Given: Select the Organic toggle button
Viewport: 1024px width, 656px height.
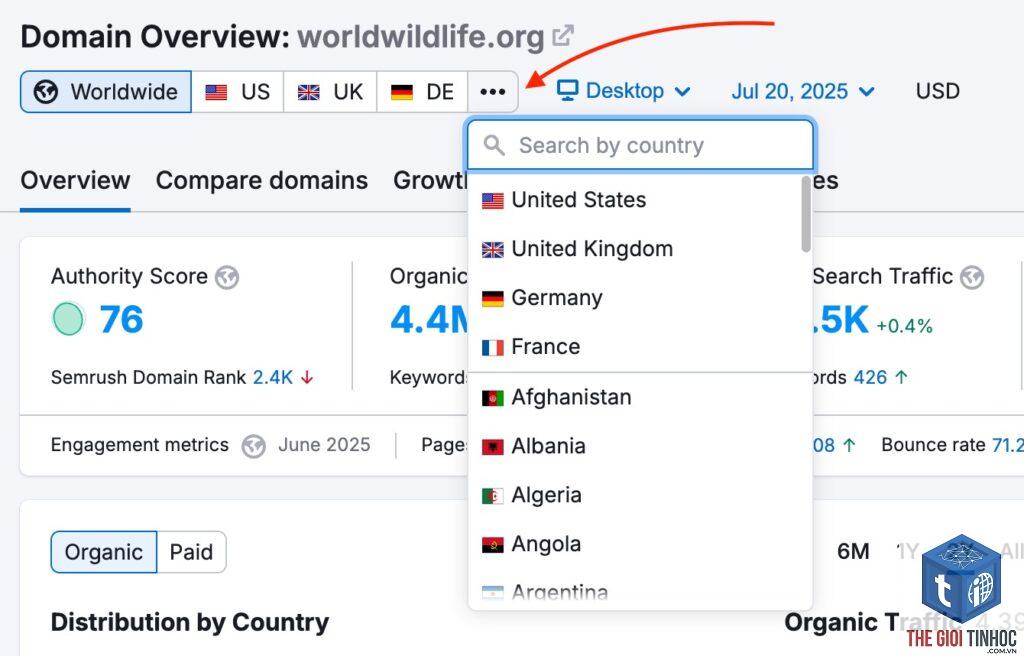Looking at the screenshot, I should (x=104, y=552).
